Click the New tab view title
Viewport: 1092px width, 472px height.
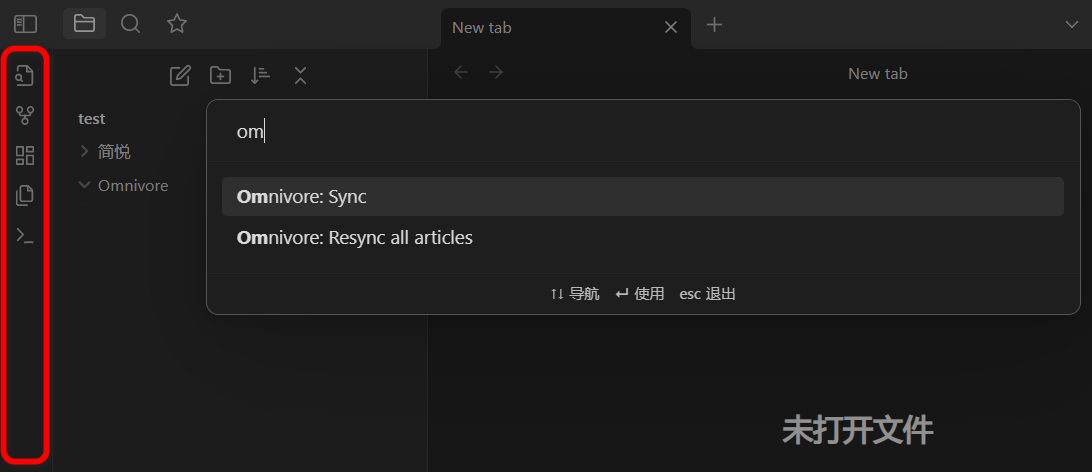(x=878, y=74)
